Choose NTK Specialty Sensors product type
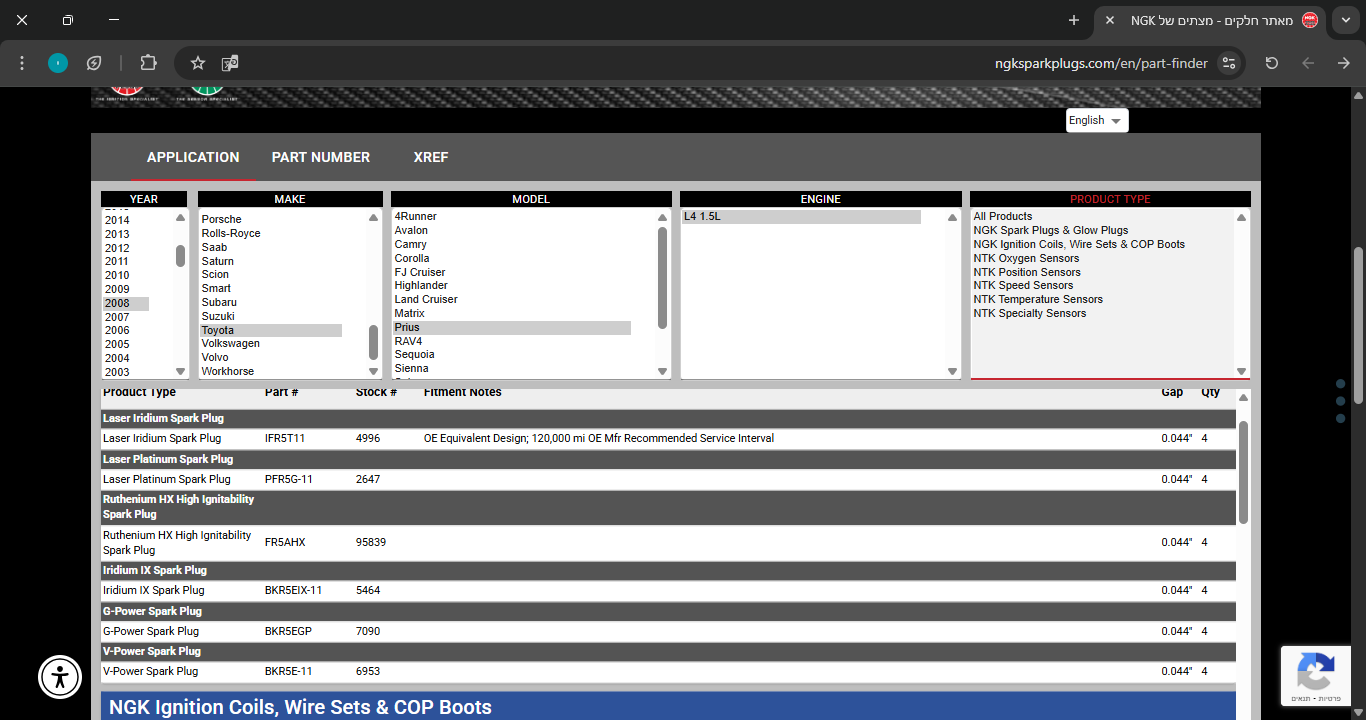Viewport: 1366px width, 720px height. 1029,313
